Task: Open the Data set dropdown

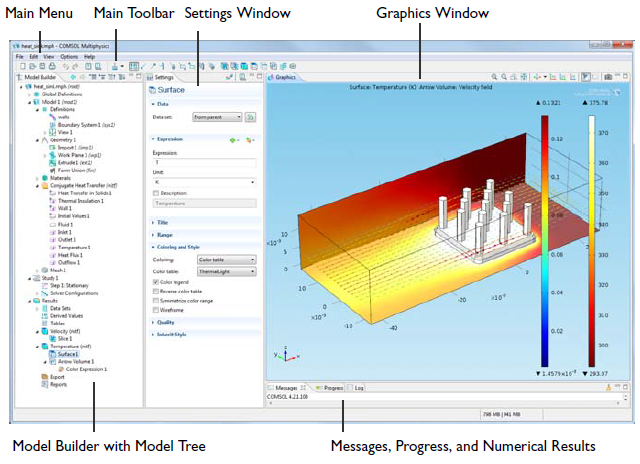Action: 217,117
